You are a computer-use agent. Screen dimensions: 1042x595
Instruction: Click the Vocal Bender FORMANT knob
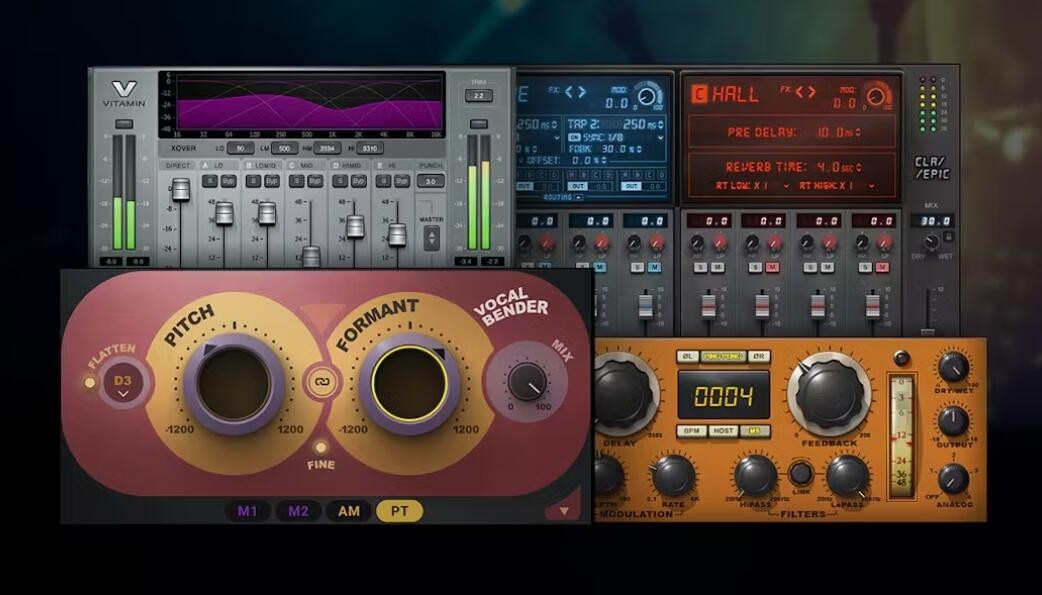409,384
